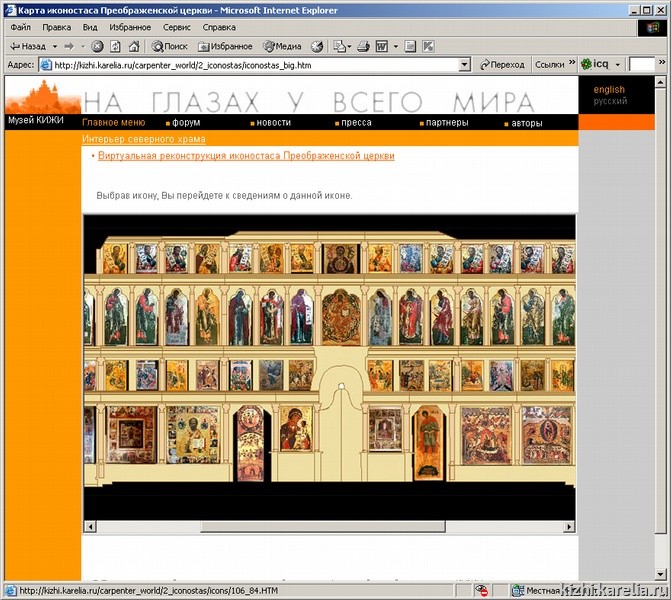
Task: Switch site language to english
Action: (x=608, y=90)
